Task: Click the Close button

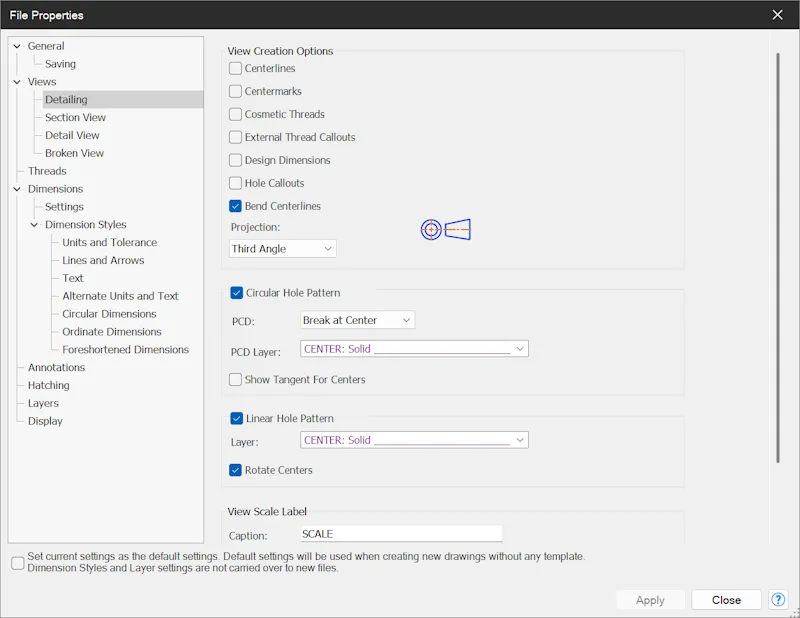Action: tap(727, 600)
